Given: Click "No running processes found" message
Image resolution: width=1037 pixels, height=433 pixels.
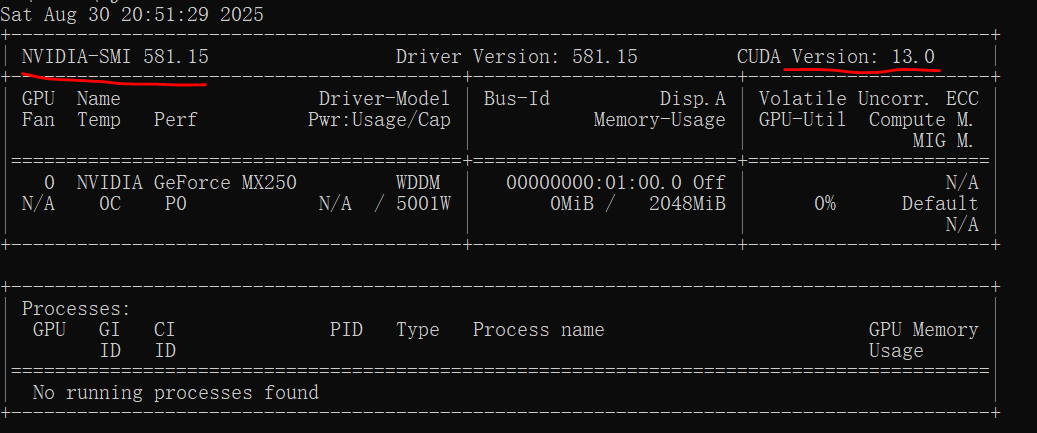Looking at the screenshot, I should 175,393.
